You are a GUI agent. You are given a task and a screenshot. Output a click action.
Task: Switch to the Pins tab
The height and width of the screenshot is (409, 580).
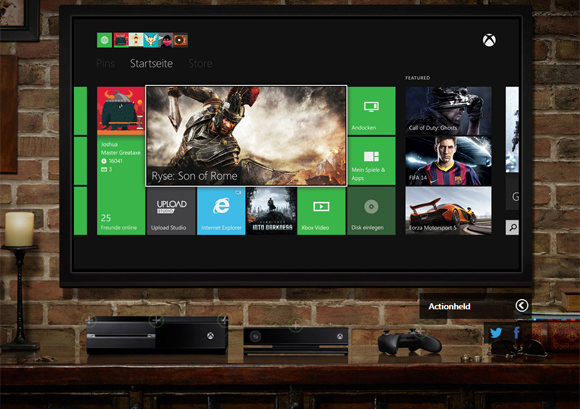[x=105, y=64]
